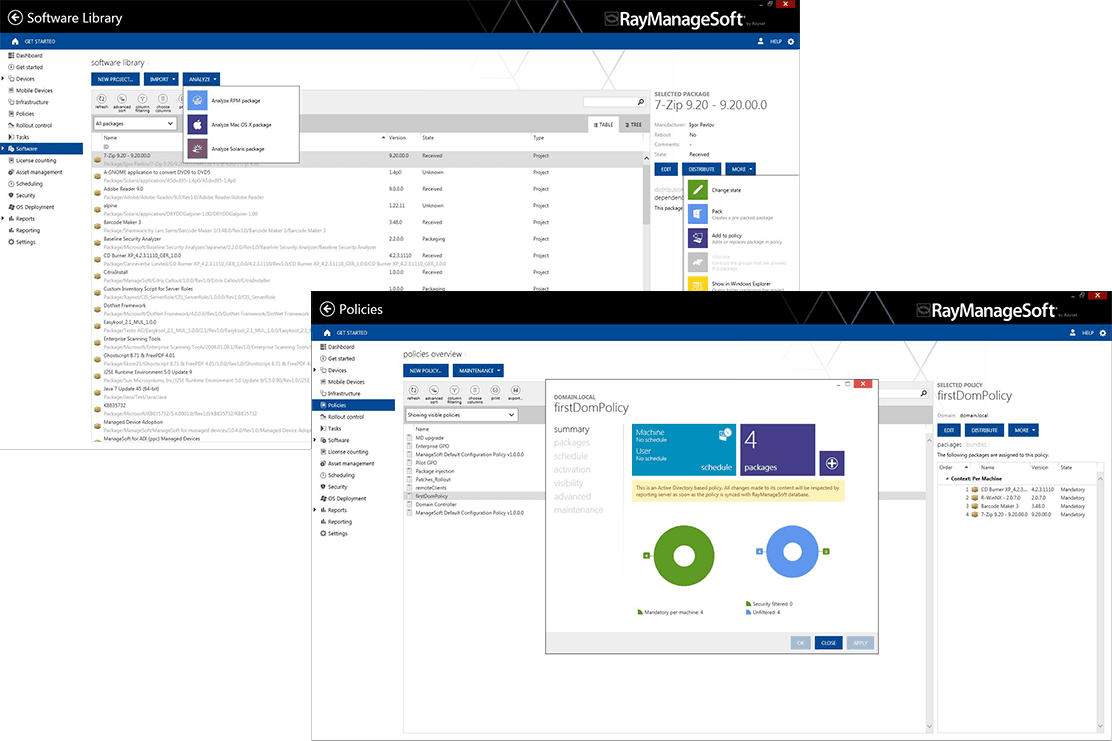The width and height of the screenshot is (1112, 741).
Task: Click home icon in Software Library window
Action: click(15, 41)
